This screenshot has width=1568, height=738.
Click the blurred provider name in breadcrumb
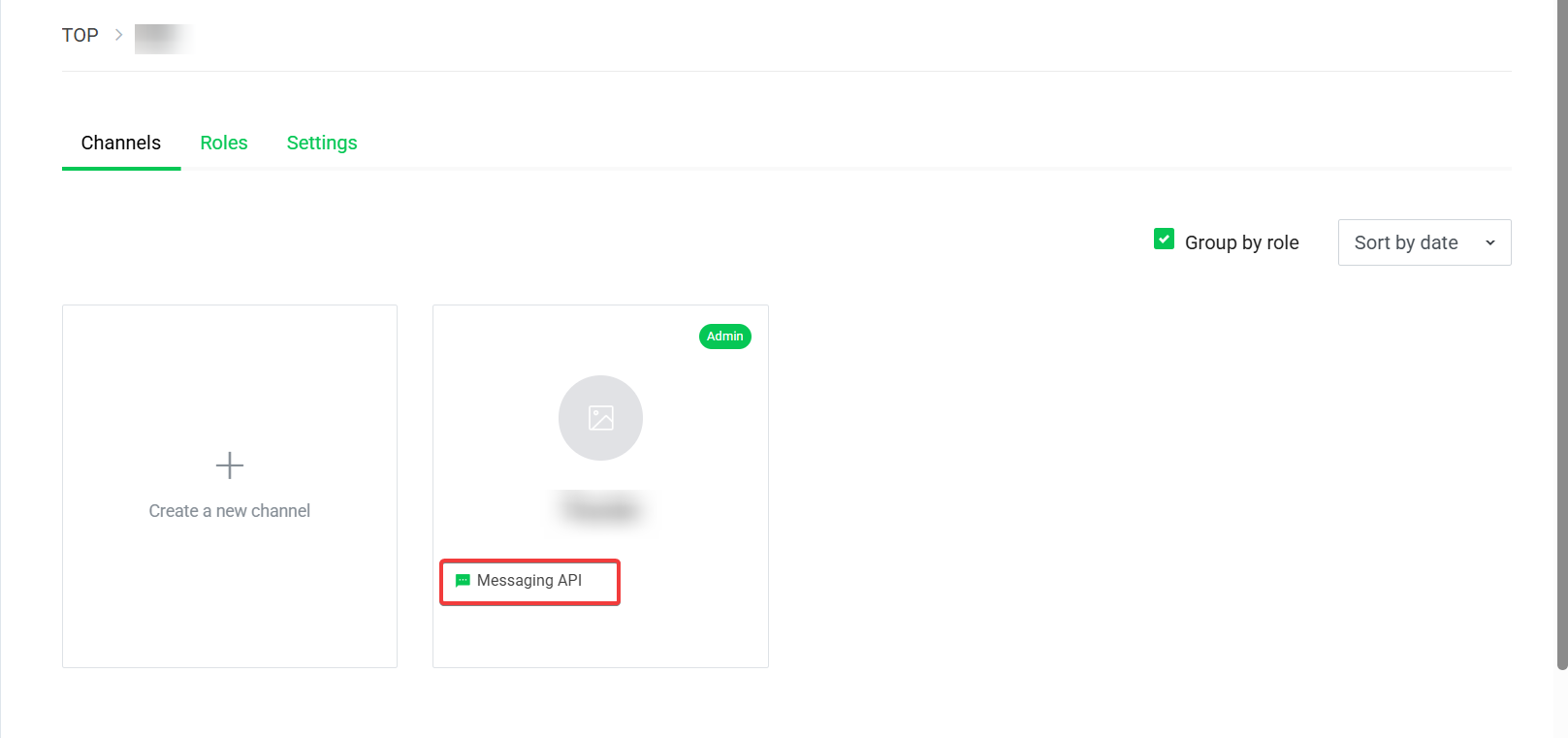pyautogui.click(x=162, y=38)
